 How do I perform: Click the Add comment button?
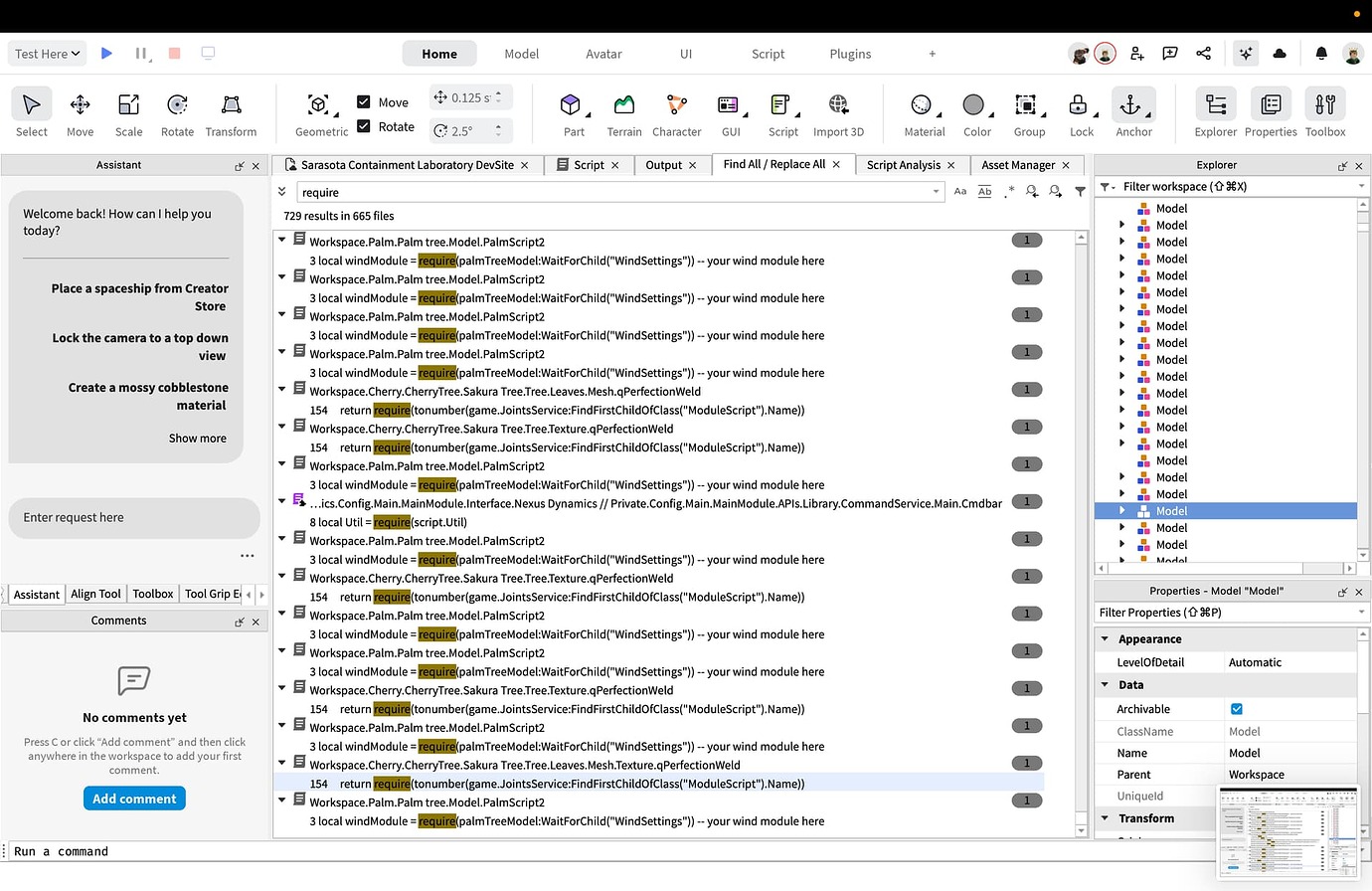click(x=134, y=798)
